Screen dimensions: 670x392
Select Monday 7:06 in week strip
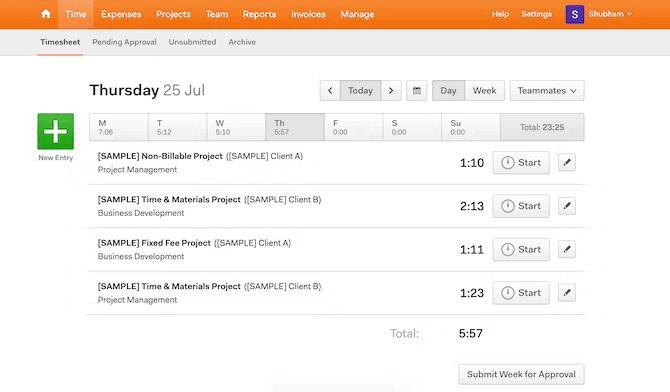(x=119, y=127)
